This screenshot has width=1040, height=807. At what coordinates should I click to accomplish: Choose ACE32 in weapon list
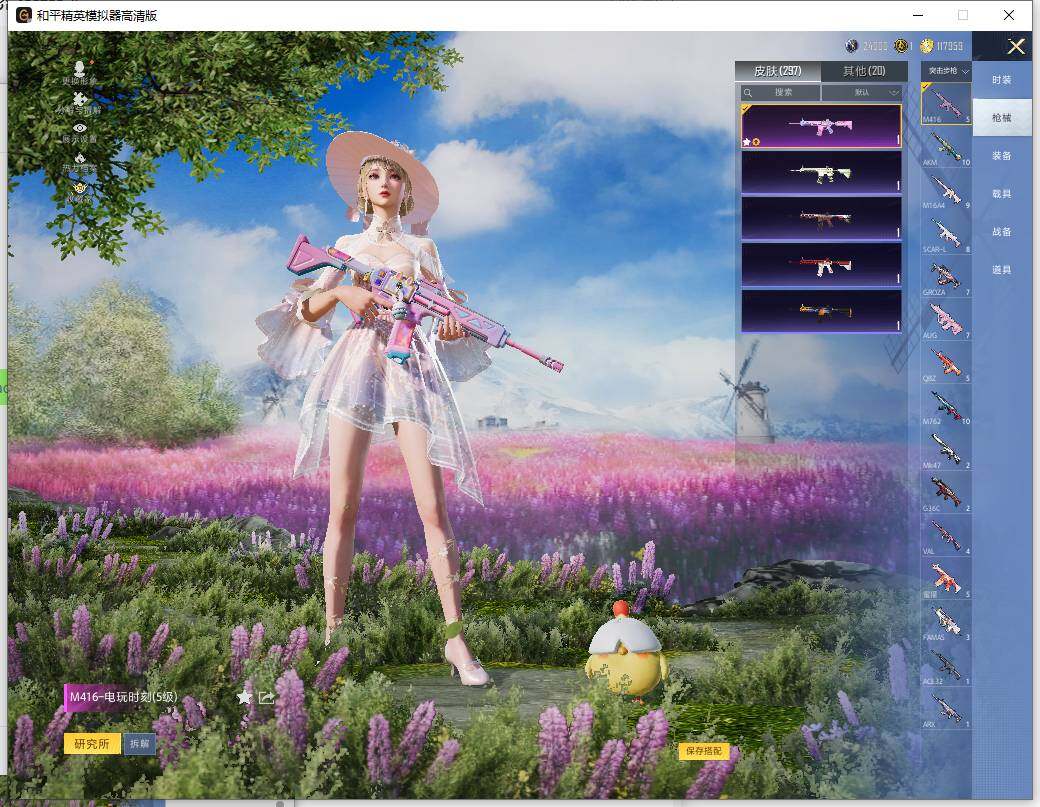point(946,666)
